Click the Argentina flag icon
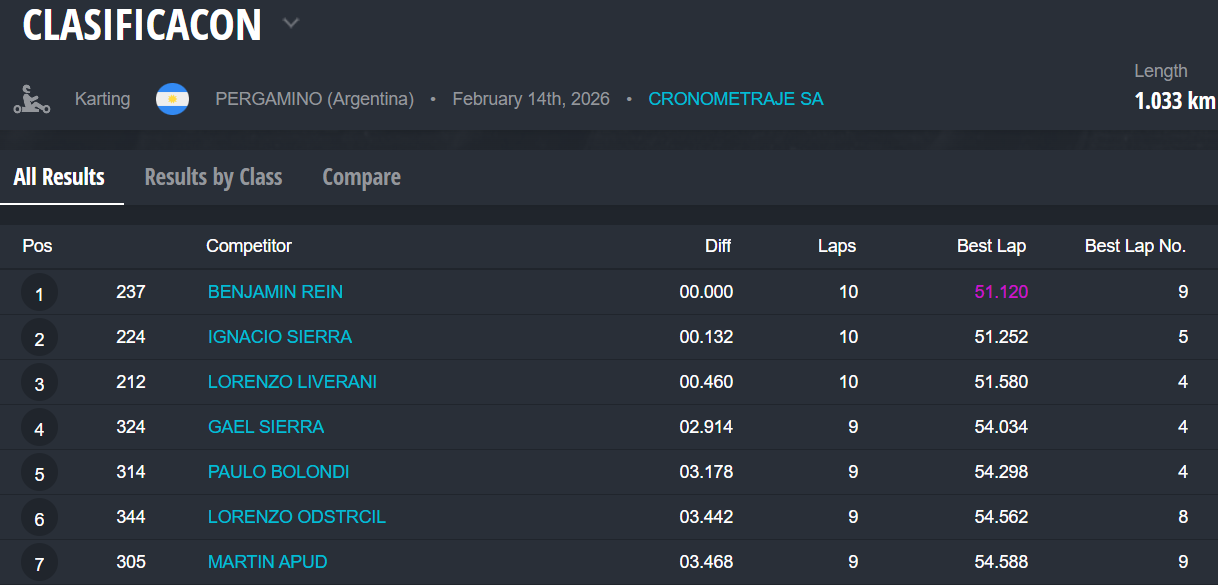1218x585 pixels. click(172, 99)
